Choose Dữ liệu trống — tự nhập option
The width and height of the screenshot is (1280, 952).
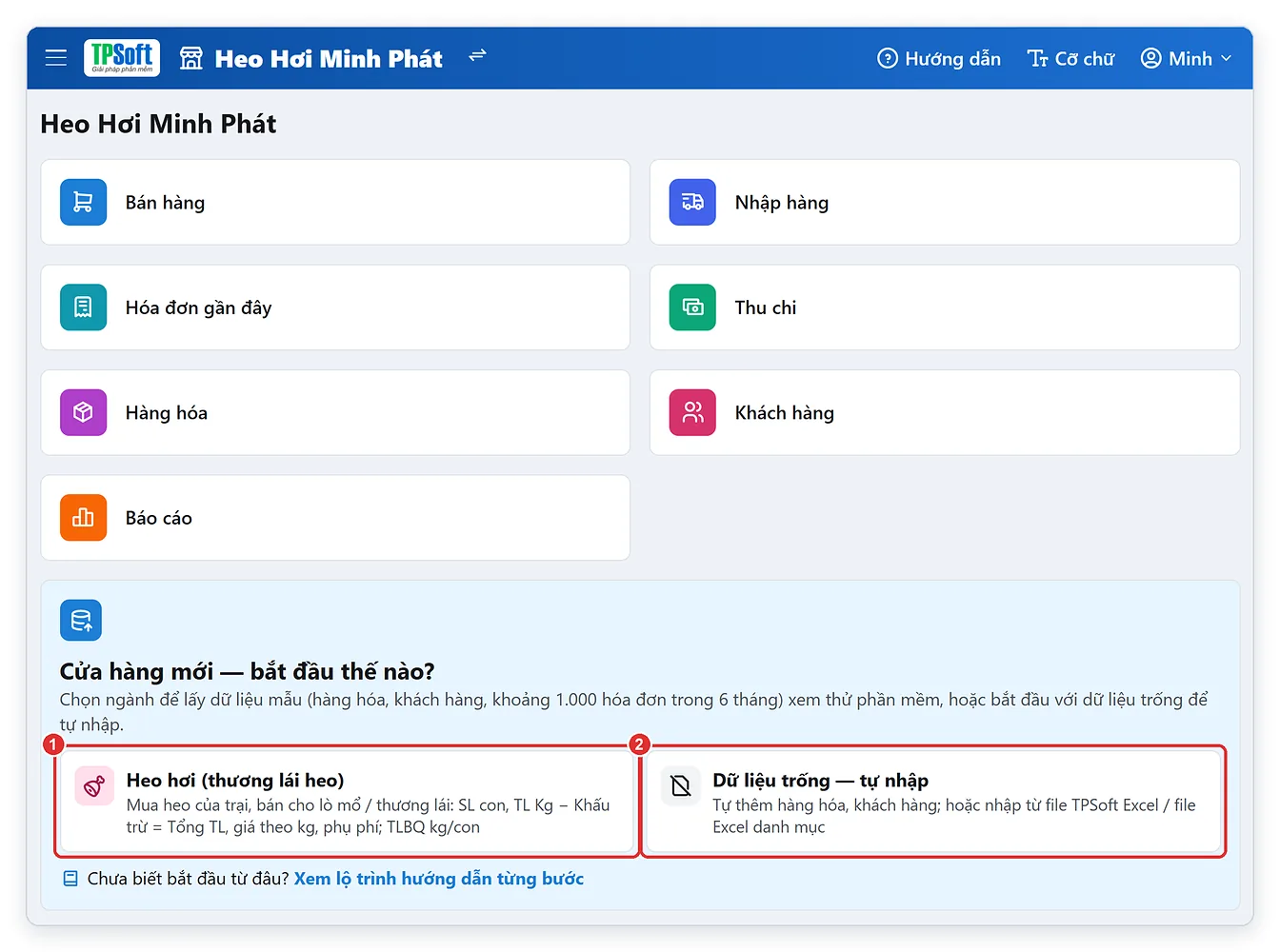coord(933,802)
